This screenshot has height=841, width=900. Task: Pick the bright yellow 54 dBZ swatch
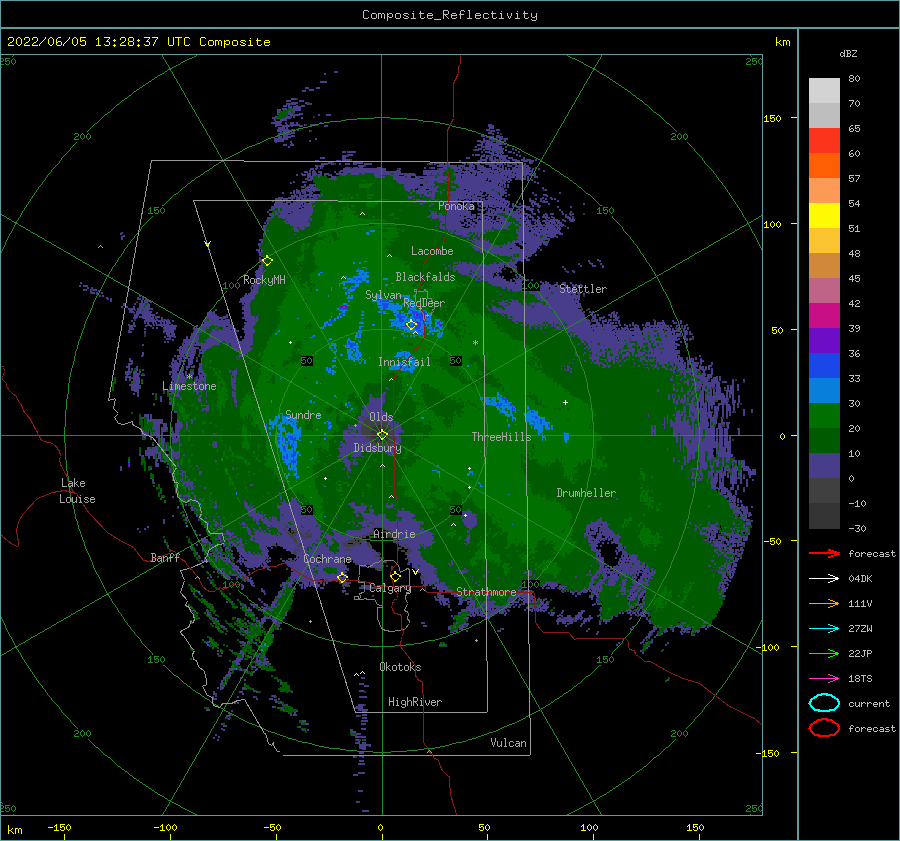point(824,215)
